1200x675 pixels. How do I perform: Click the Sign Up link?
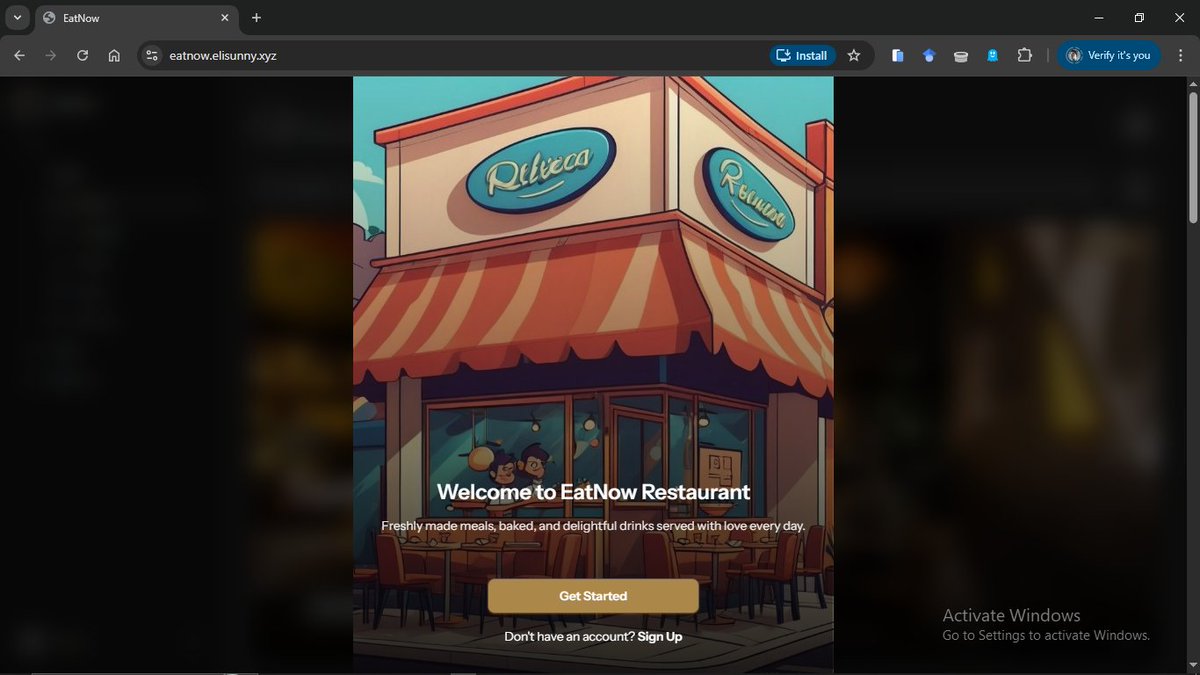(660, 637)
